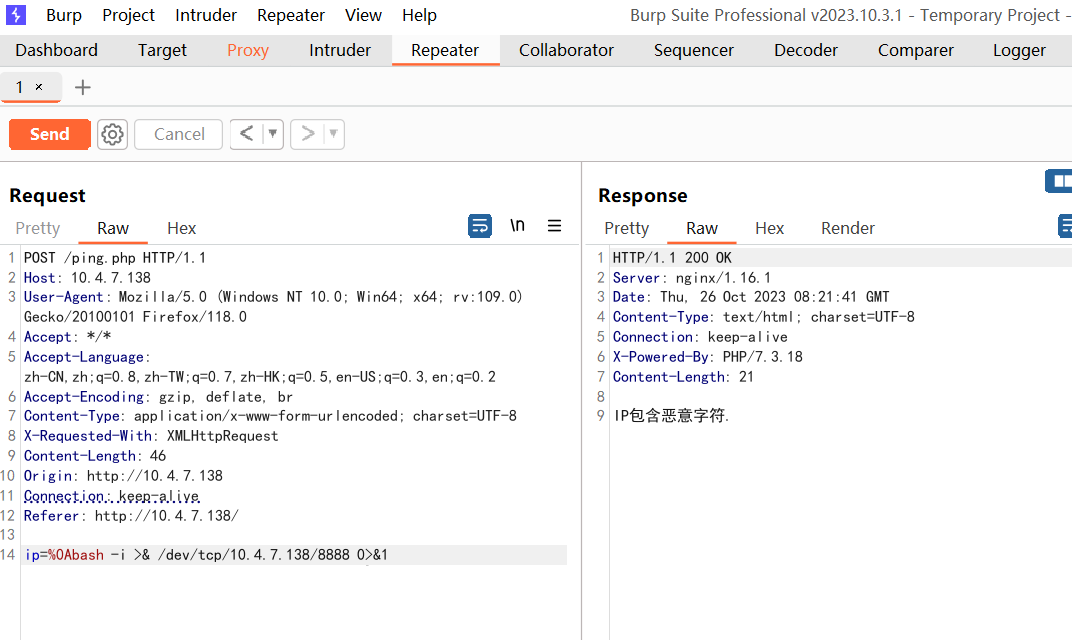1072x640 pixels.
Task: Switch to the Dashboard tab
Action: pyautogui.click(x=57, y=50)
